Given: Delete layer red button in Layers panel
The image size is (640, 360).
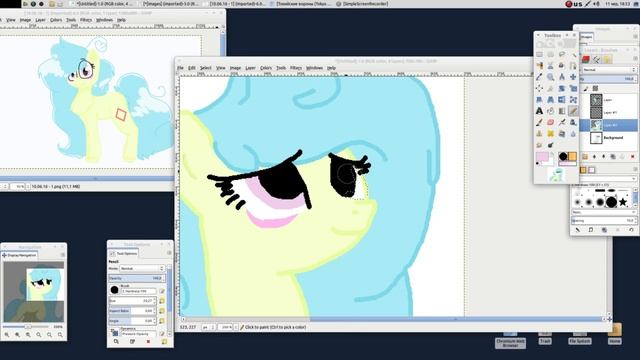Looking at the screenshot, I should pyautogui.click(x=632, y=156).
